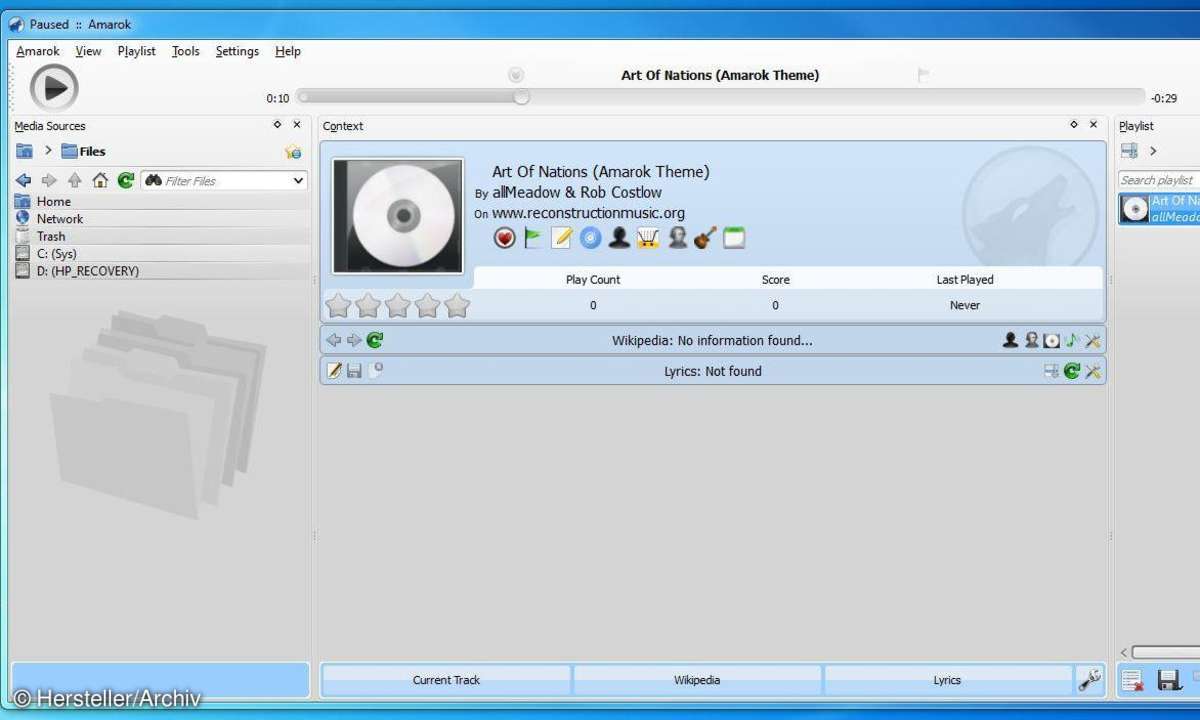Viewport: 1200px width, 720px height.
Task: Rate track three stars
Action: coord(398,305)
